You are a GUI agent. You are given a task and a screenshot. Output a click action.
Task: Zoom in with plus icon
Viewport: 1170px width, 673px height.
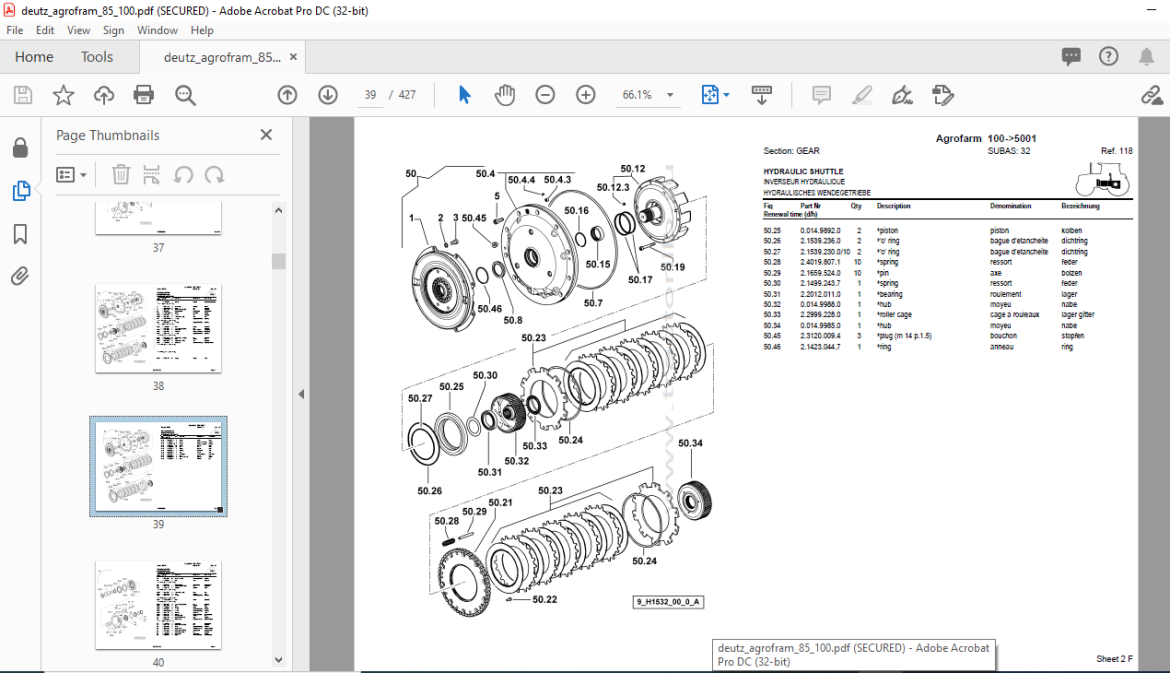[586, 95]
